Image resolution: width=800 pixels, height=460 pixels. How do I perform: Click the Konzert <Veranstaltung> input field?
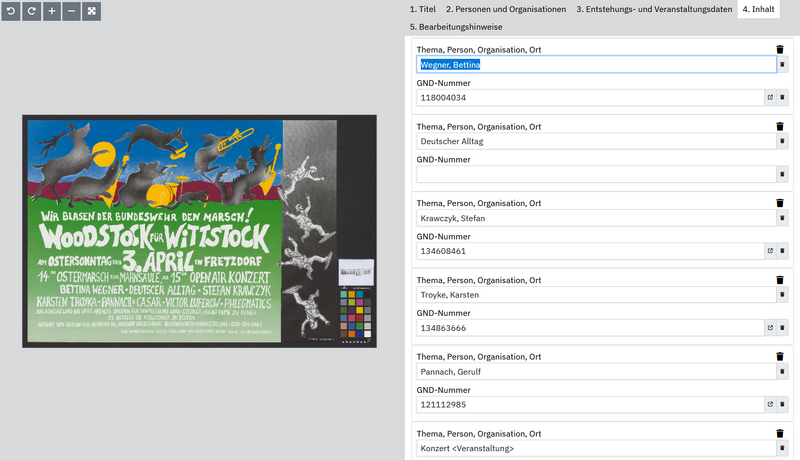tap(596, 448)
